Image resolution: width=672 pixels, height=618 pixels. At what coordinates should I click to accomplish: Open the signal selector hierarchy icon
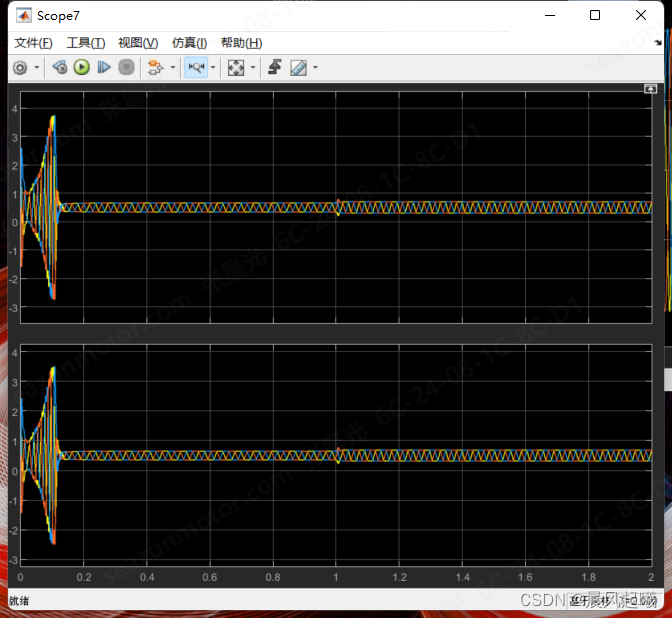click(155, 68)
